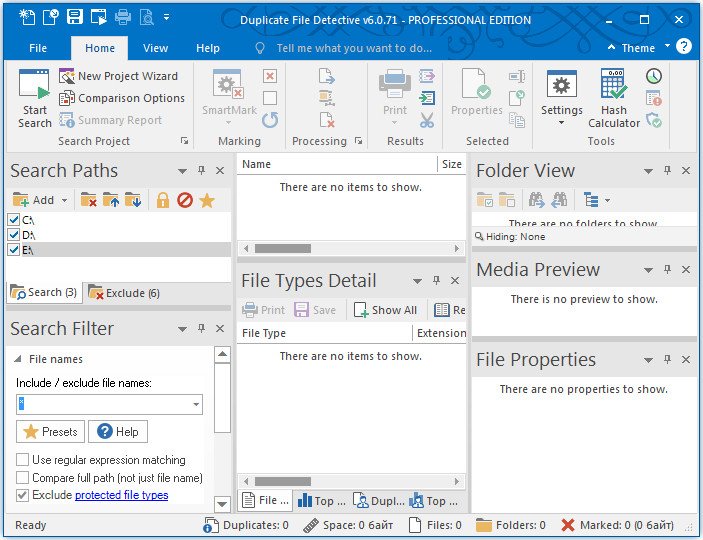Pin the Search Paths panel

click(201, 170)
